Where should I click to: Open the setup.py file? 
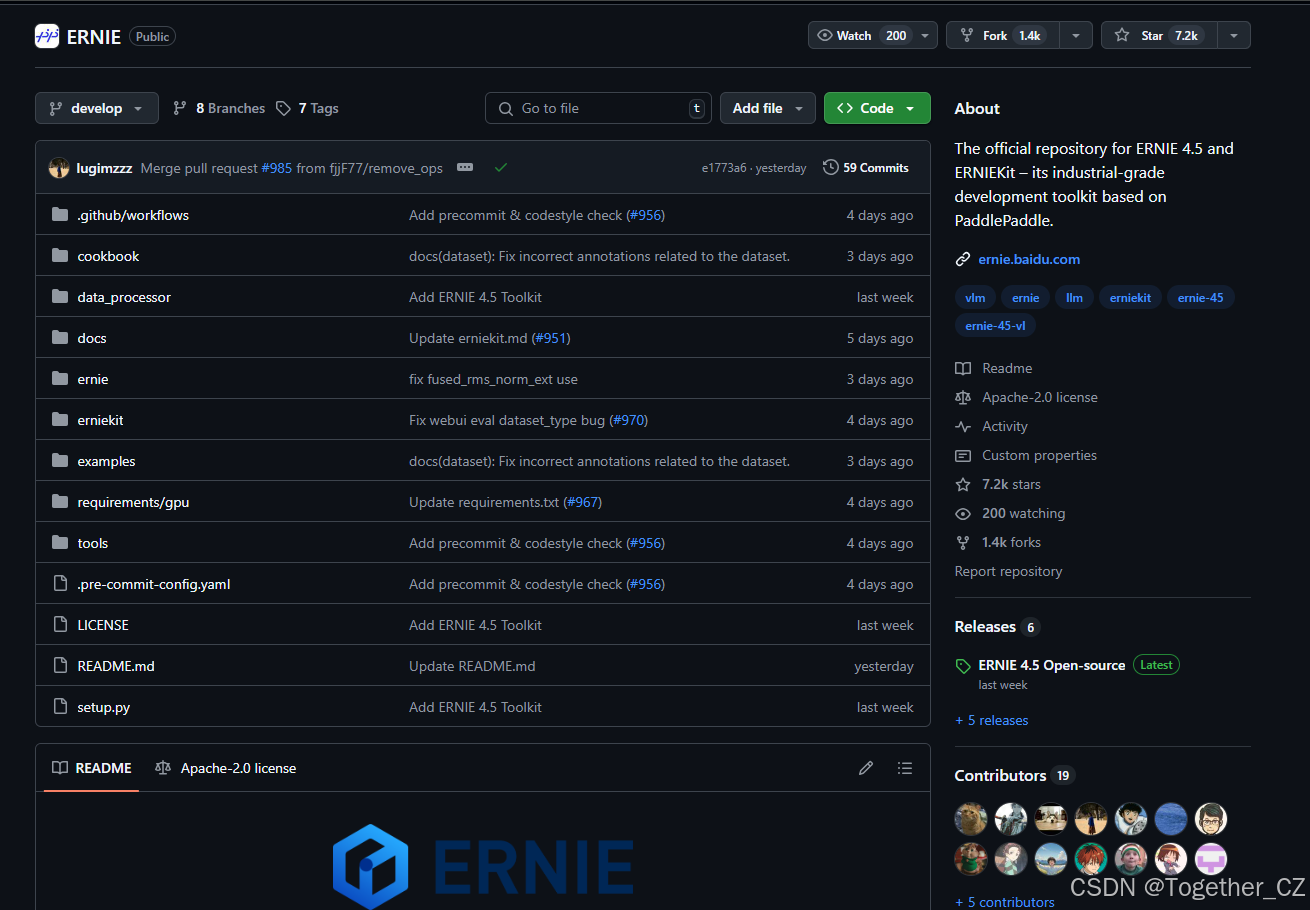pos(104,707)
